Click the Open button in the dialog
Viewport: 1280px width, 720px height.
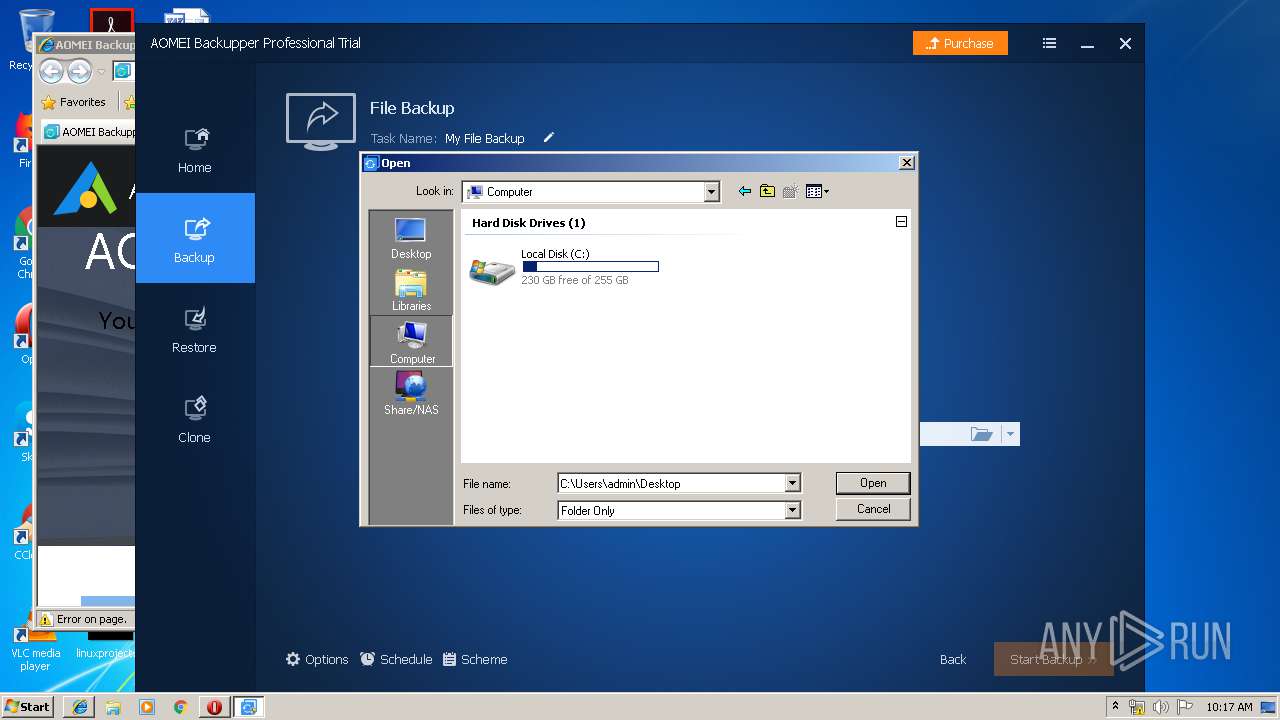[x=873, y=483]
